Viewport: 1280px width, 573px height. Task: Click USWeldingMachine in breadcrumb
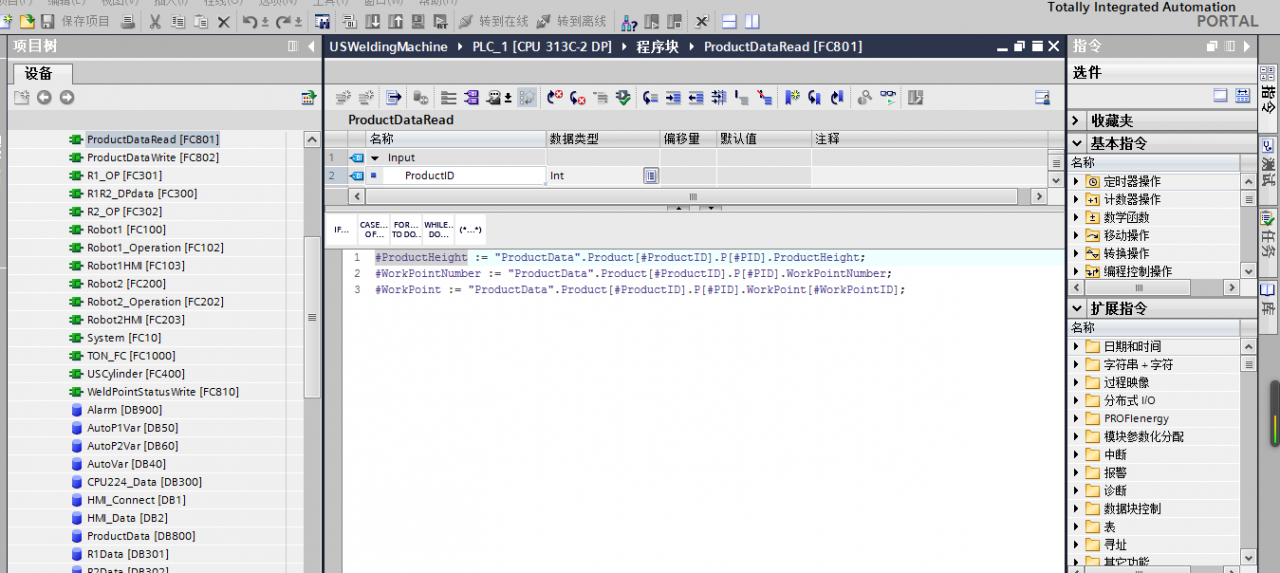[388, 47]
